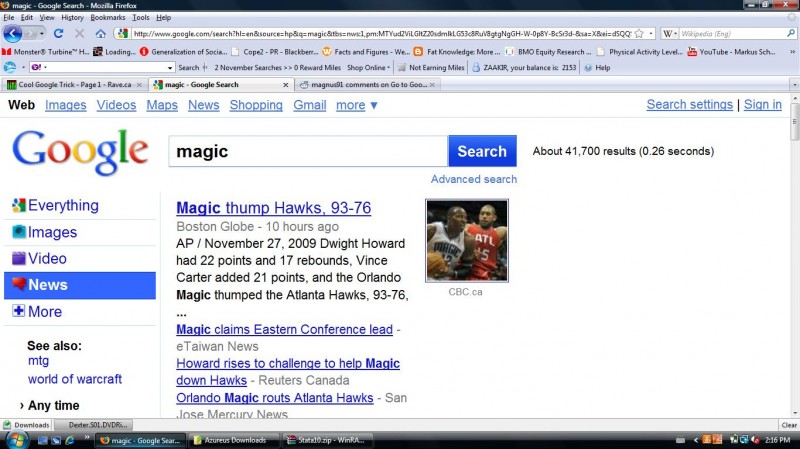Click the plus icon beside More
The height and width of the screenshot is (449, 800).
(19, 310)
